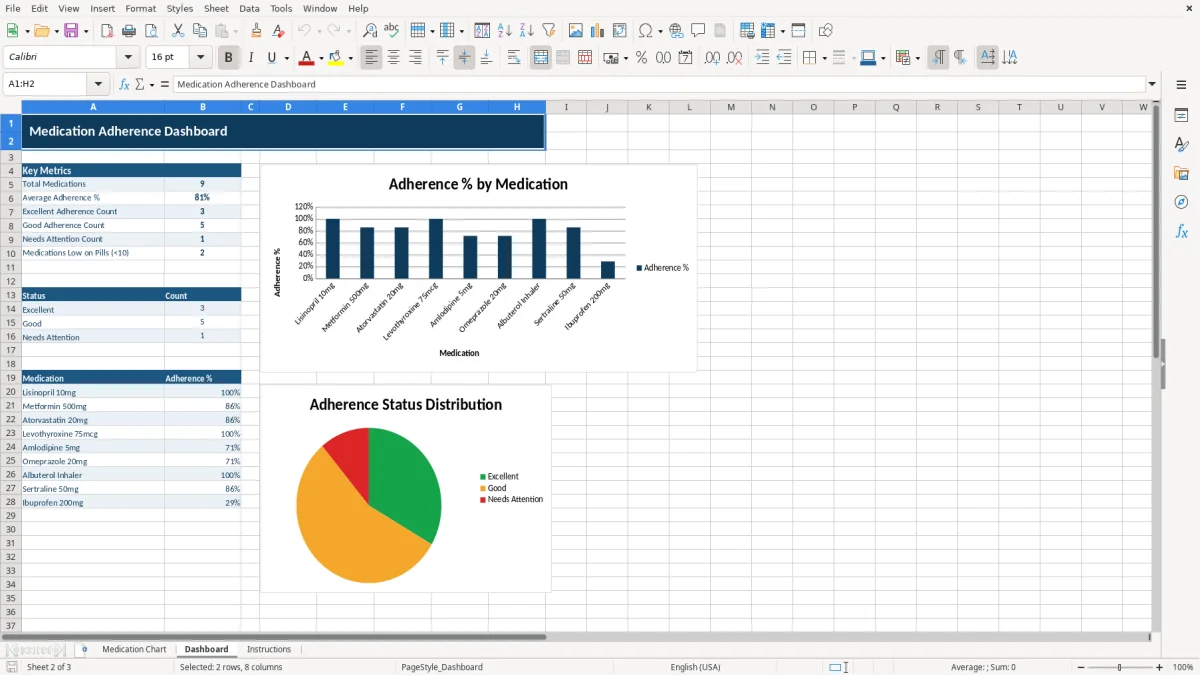Click the Print icon
This screenshot has height=675, width=1200.
point(129,31)
